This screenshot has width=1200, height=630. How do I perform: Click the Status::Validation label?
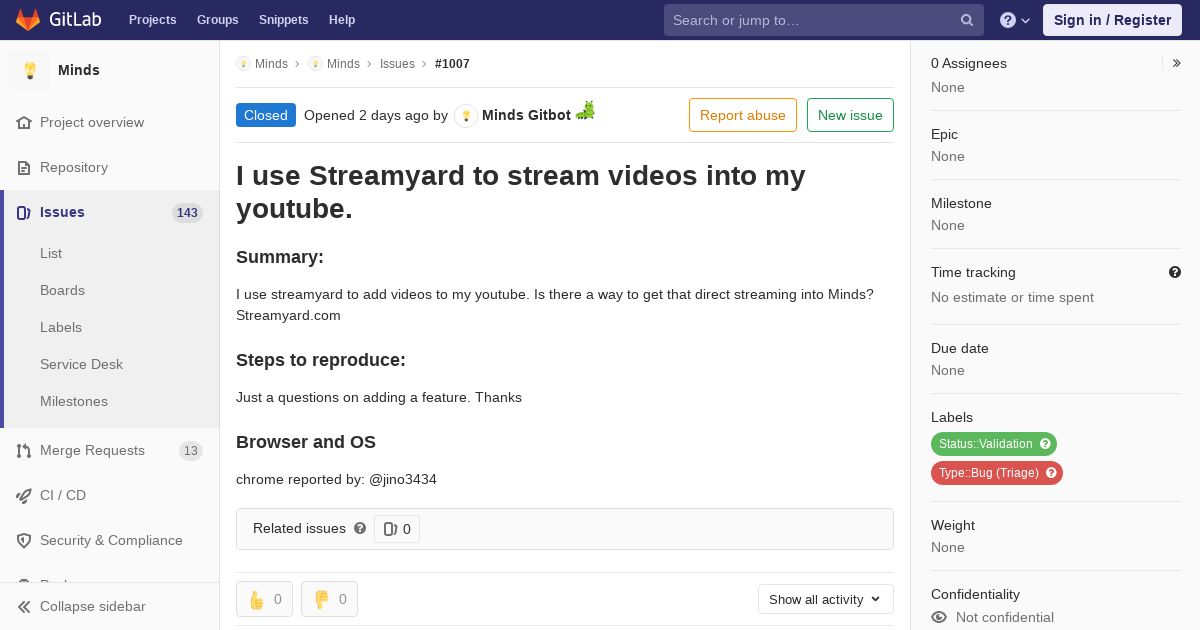point(986,444)
